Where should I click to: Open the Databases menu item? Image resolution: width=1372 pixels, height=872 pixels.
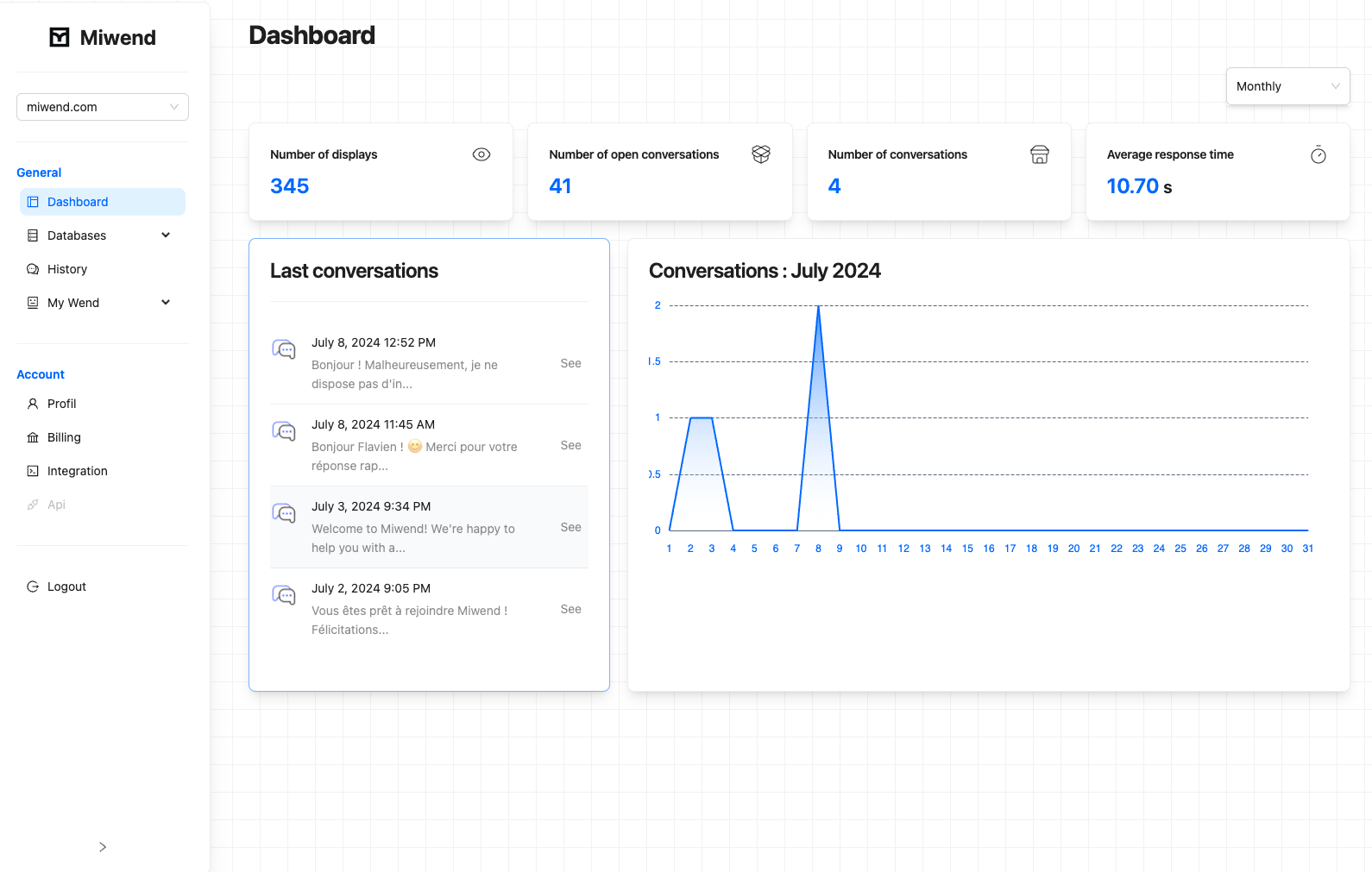pyautogui.click(x=103, y=235)
